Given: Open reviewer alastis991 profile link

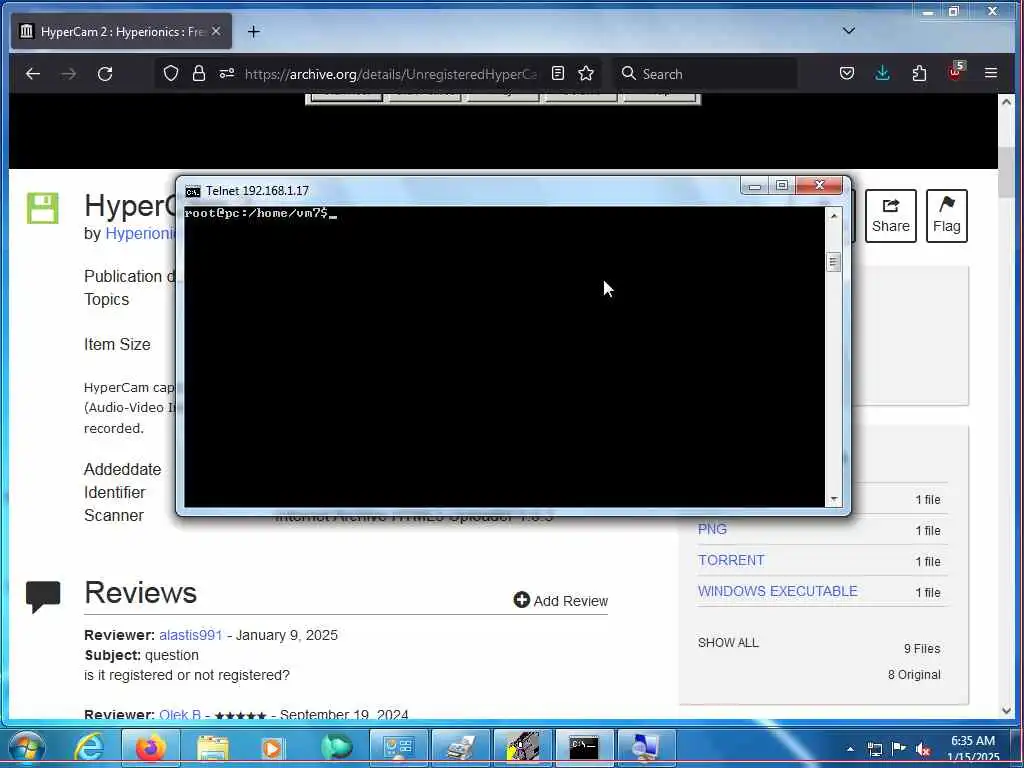Looking at the screenshot, I should [x=191, y=635].
